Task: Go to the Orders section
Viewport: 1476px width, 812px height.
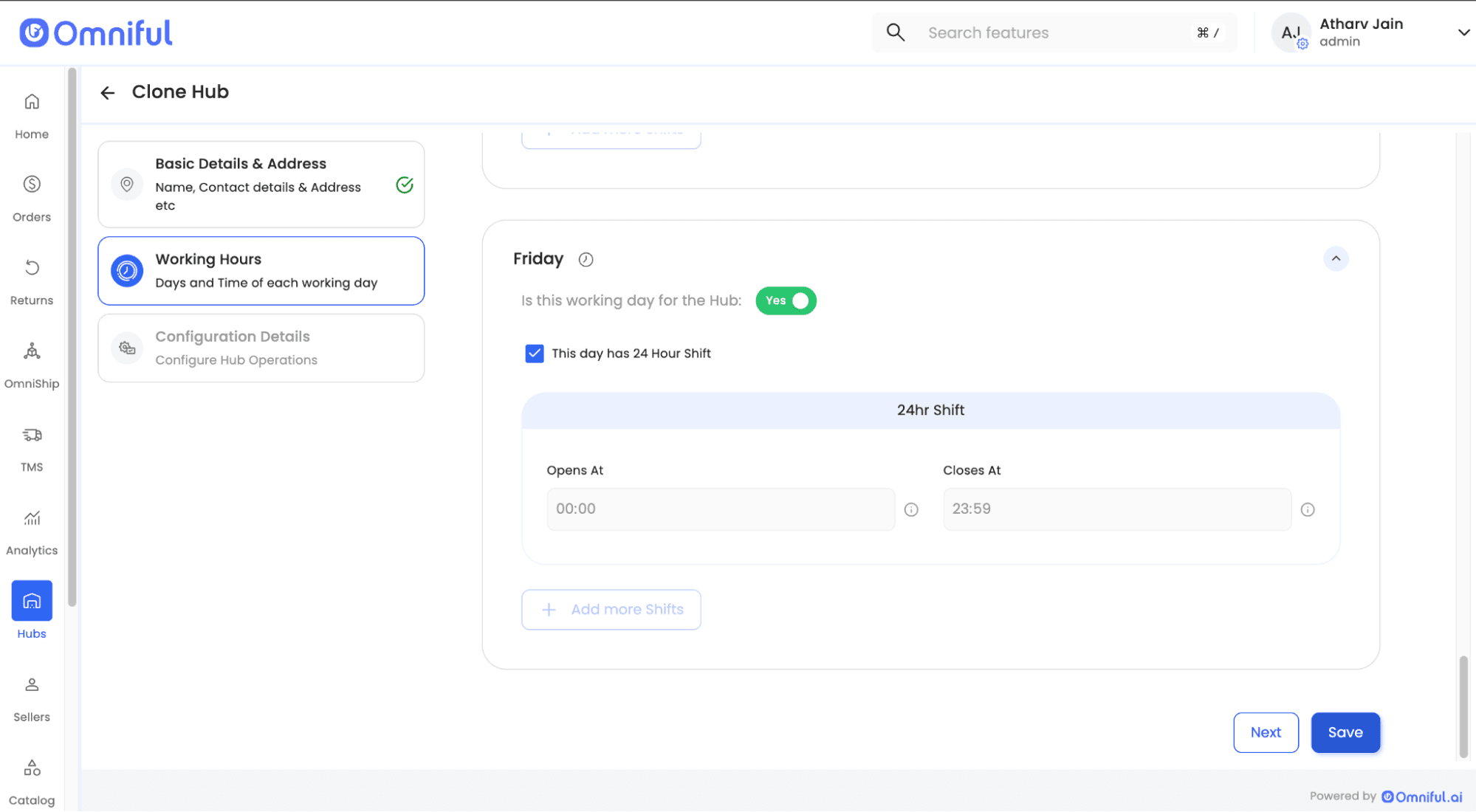Action: (32, 185)
